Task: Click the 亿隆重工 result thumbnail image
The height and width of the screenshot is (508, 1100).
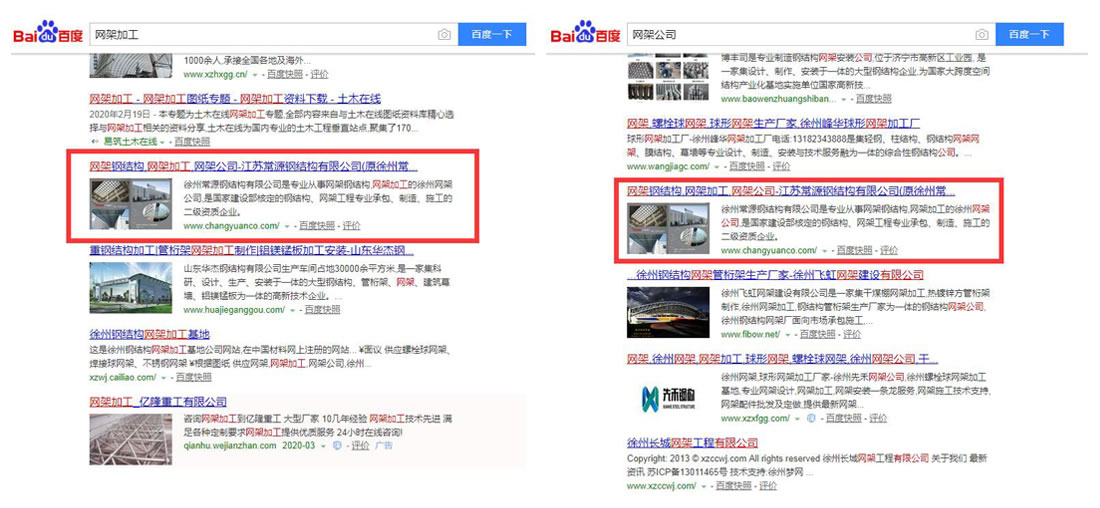Action: (132, 433)
